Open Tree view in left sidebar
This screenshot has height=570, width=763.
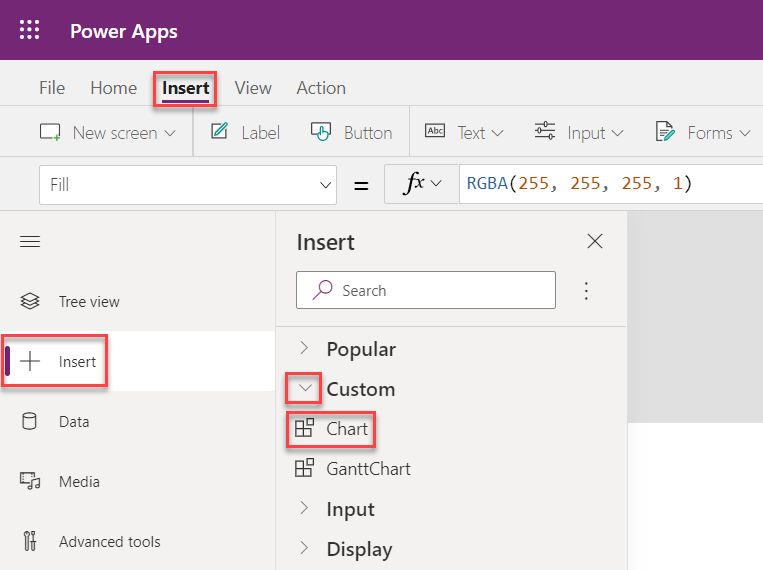coord(88,302)
